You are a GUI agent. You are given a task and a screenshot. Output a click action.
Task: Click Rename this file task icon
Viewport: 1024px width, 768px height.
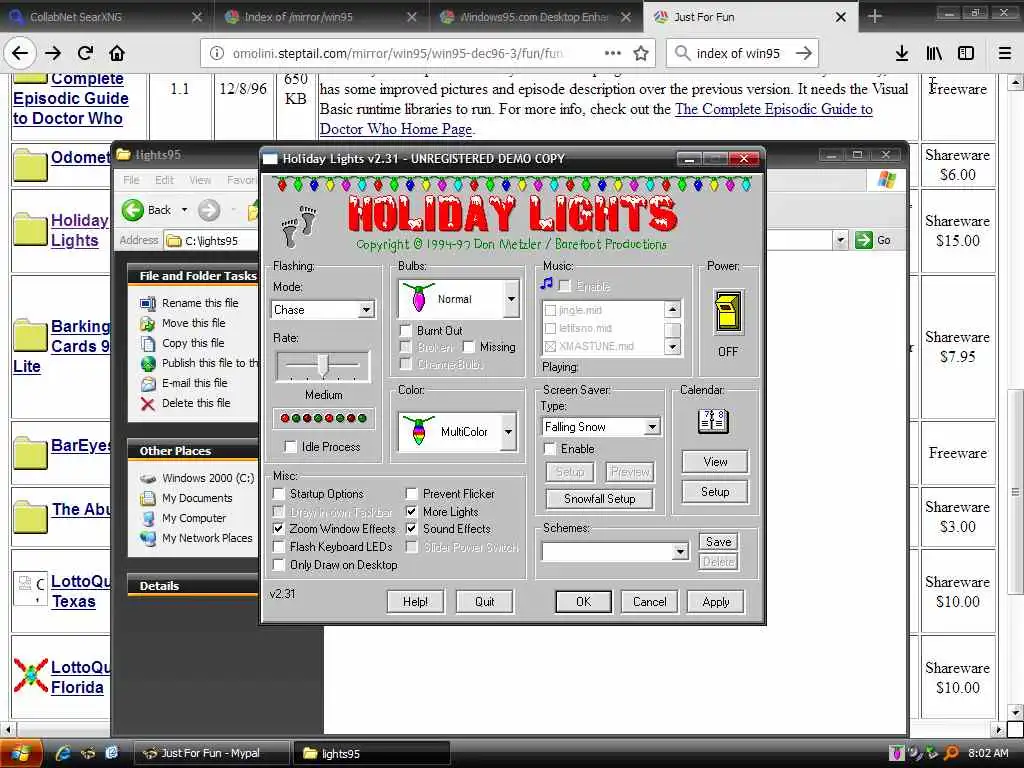click(148, 303)
